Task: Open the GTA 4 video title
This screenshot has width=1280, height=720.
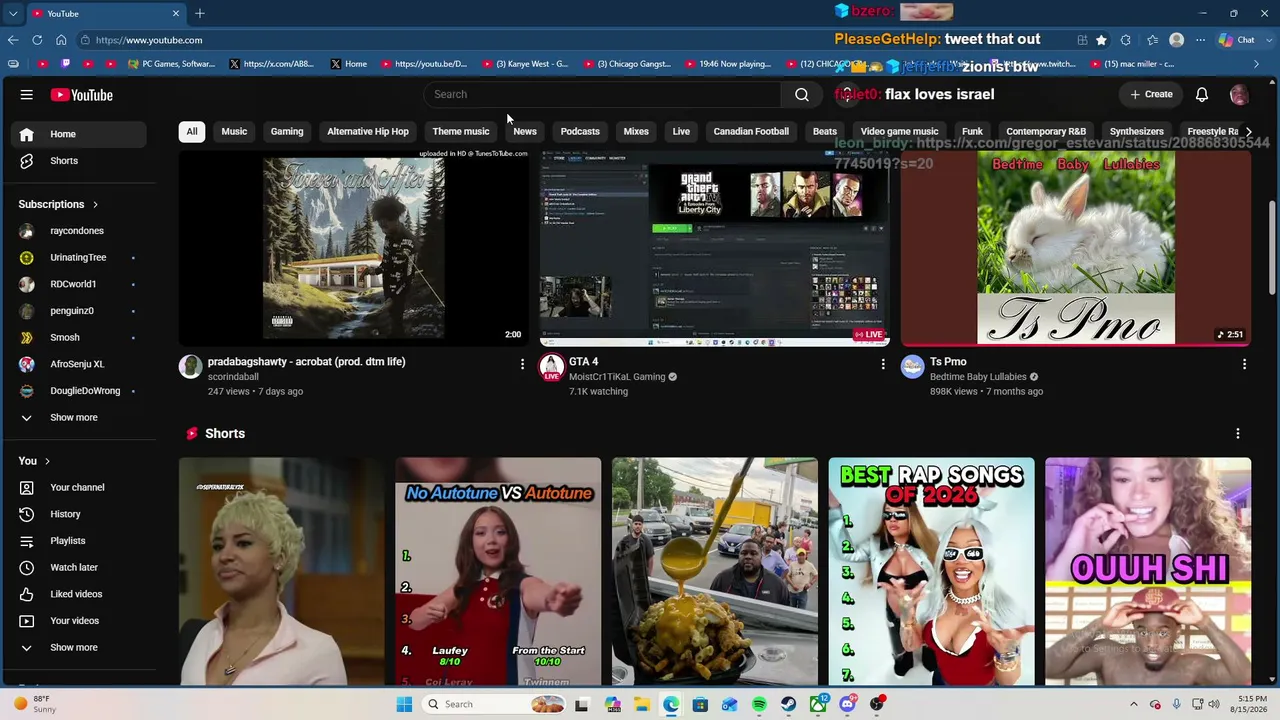Action: pos(584,362)
